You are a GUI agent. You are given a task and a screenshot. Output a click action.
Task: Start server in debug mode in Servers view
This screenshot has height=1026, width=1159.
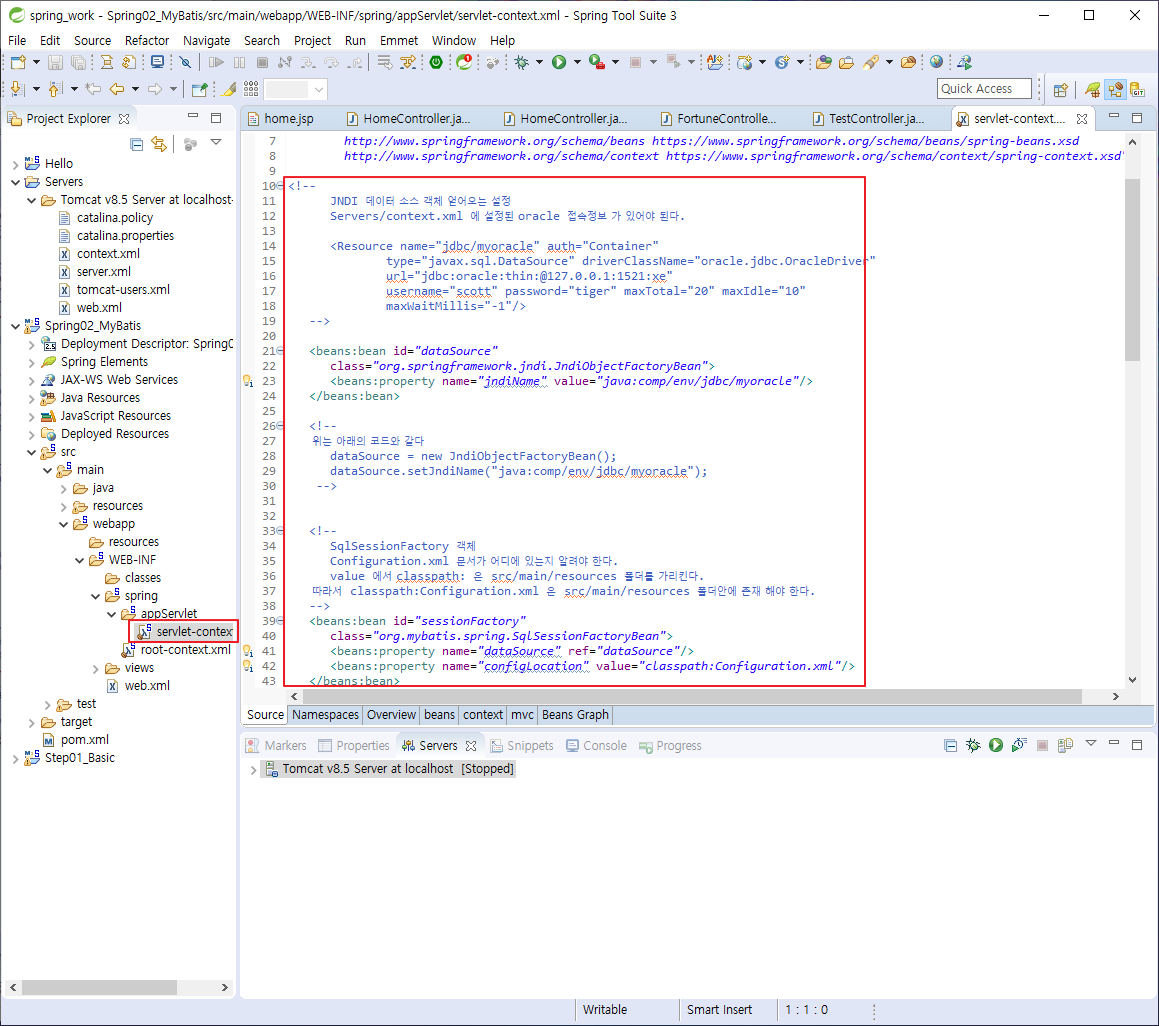[x=973, y=745]
